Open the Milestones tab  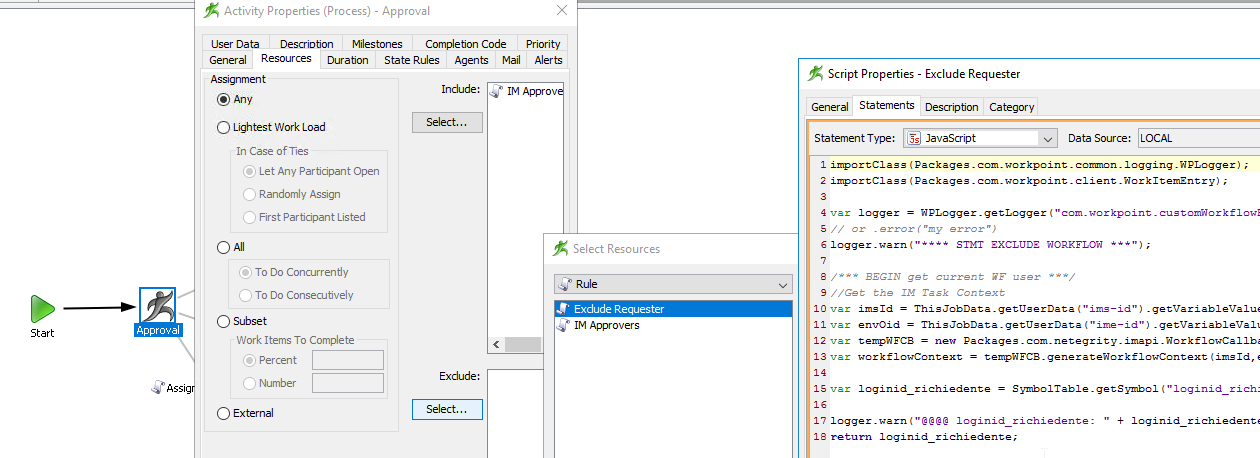377,44
